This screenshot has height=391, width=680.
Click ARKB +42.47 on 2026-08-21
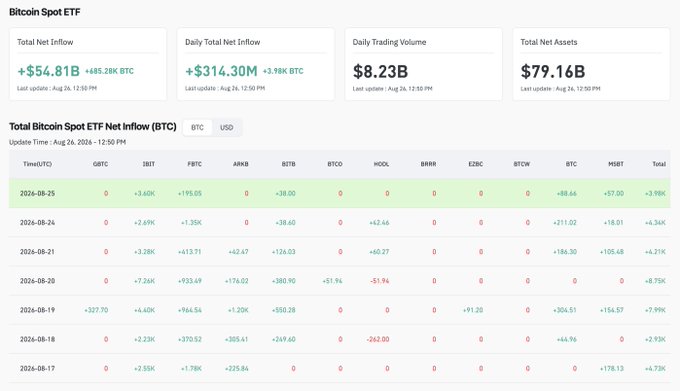(238, 251)
